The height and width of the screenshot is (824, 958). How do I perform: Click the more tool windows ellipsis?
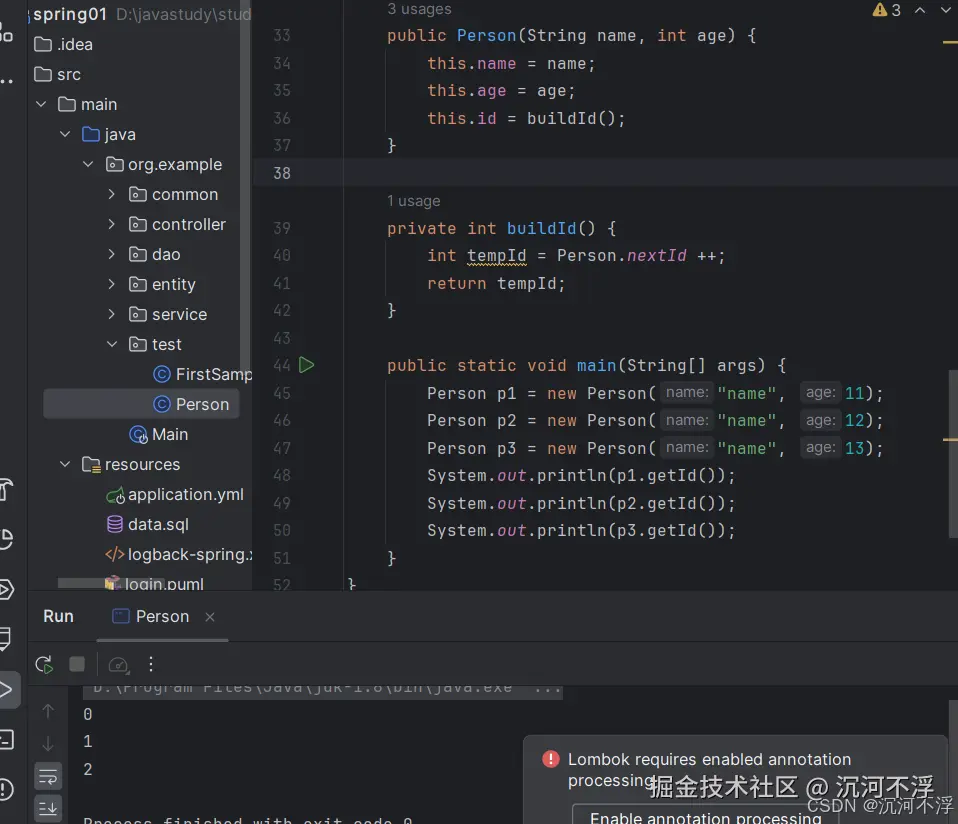pos(6,81)
